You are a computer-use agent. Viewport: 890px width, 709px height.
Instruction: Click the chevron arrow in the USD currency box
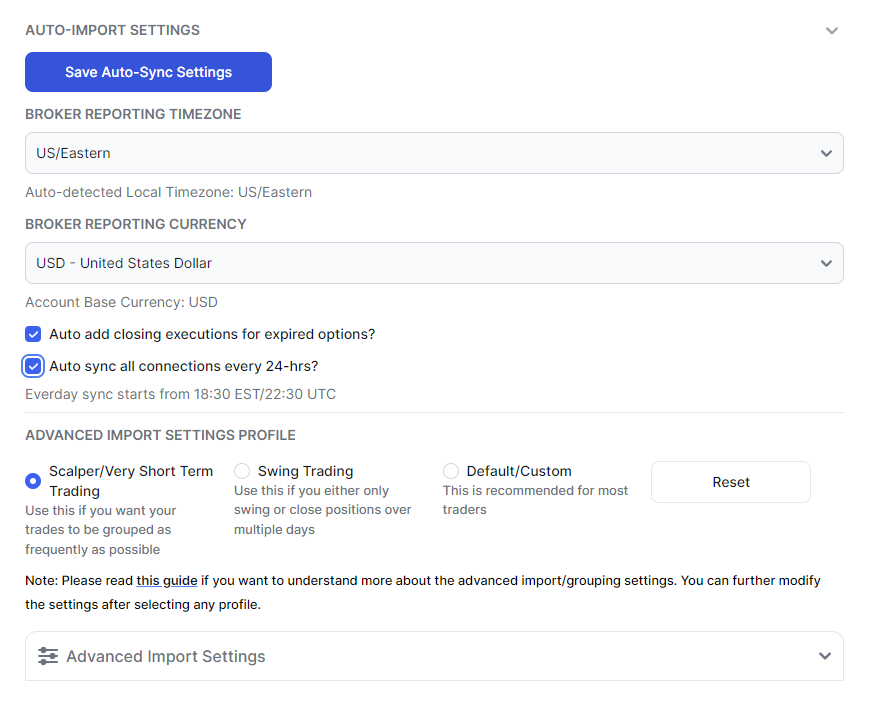[x=826, y=263]
